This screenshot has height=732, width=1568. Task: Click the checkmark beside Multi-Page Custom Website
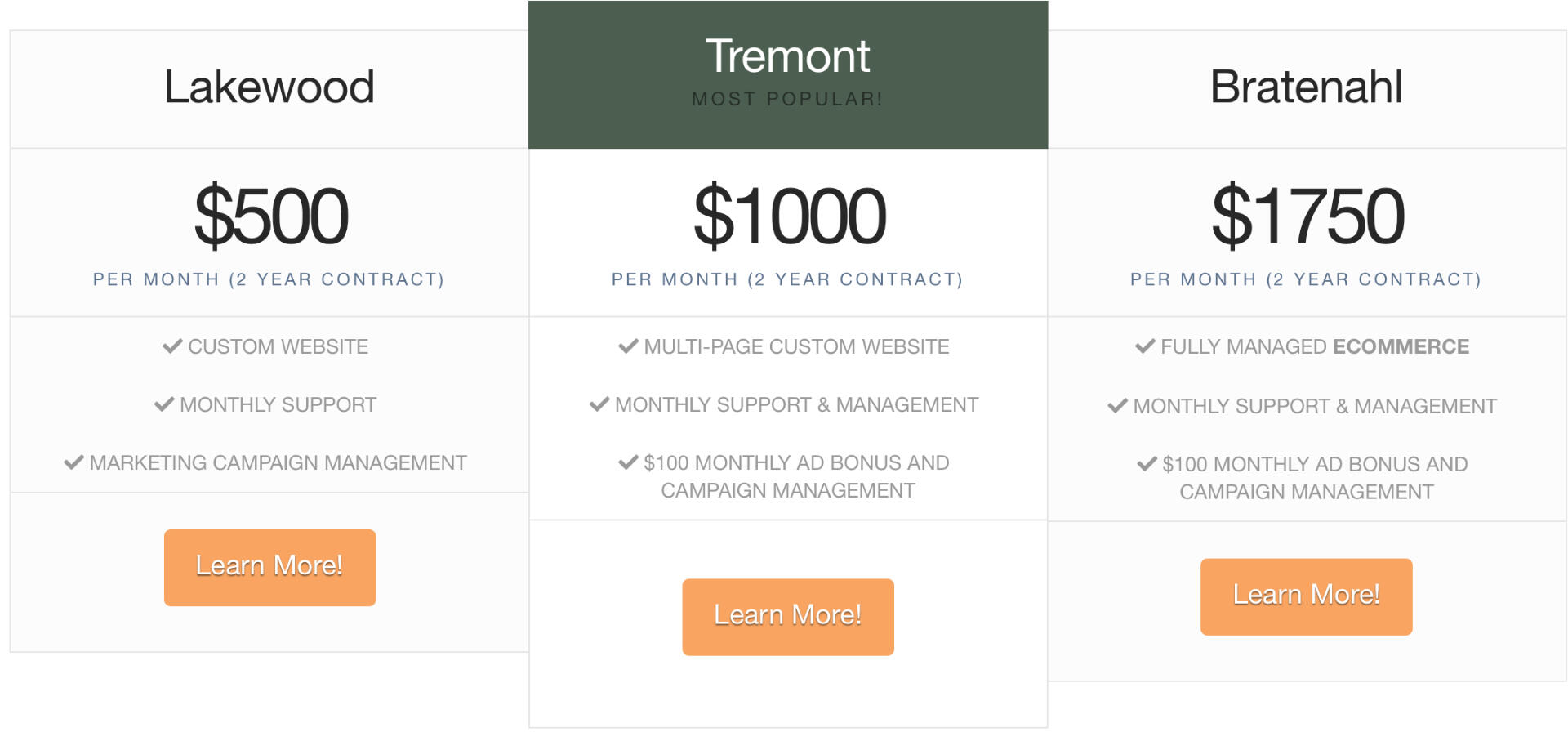628,346
